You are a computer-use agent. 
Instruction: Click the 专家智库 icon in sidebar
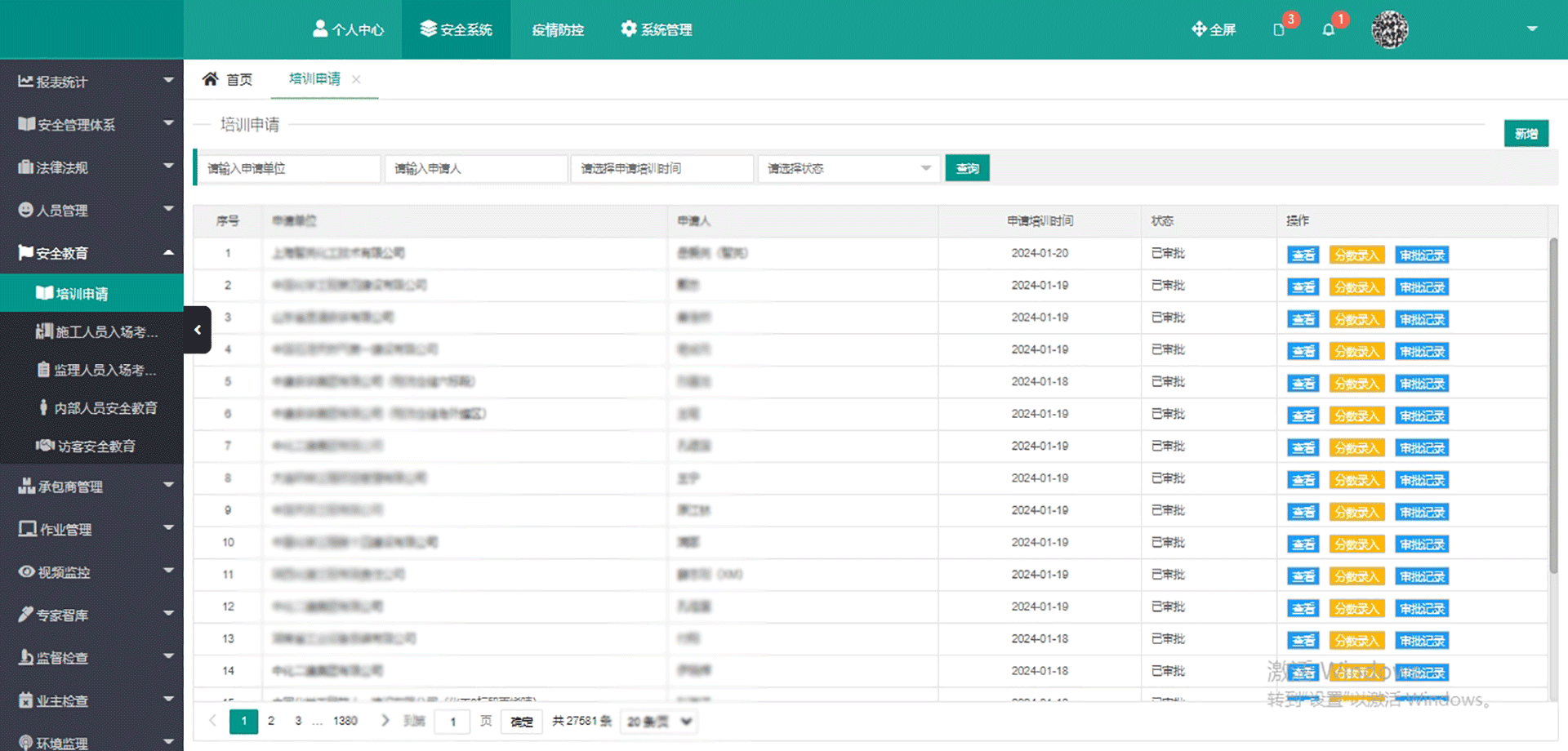tap(26, 614)
